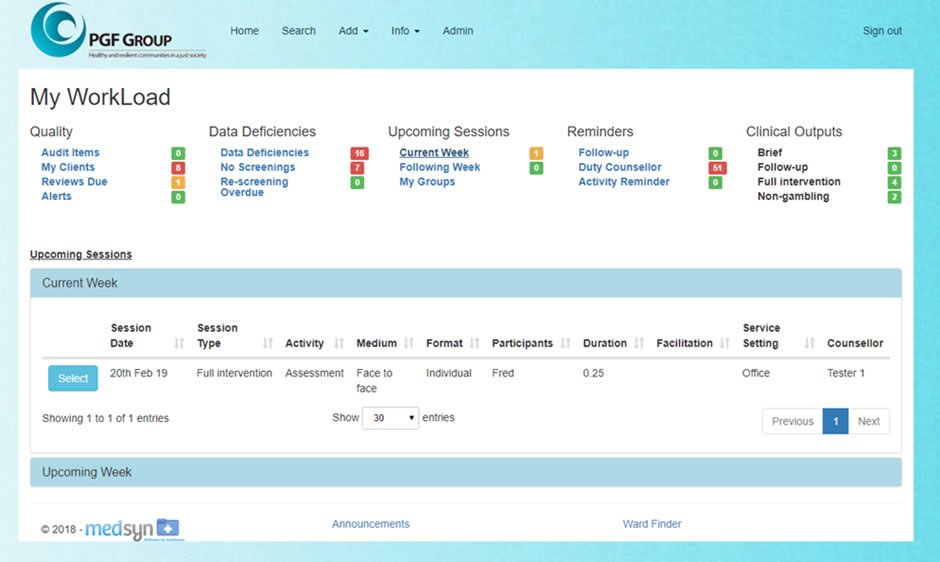Click the medsyn footer logo
The width and height of the screenshot is (940, 562).
click(x=131, y=529)
